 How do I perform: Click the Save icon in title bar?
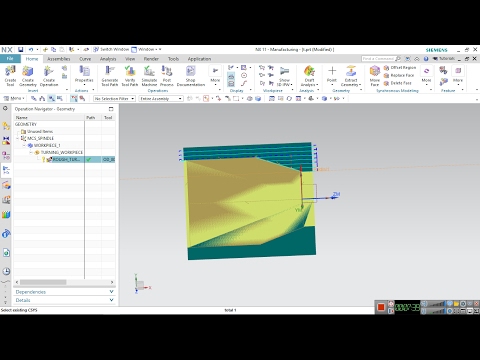(20, 49)
